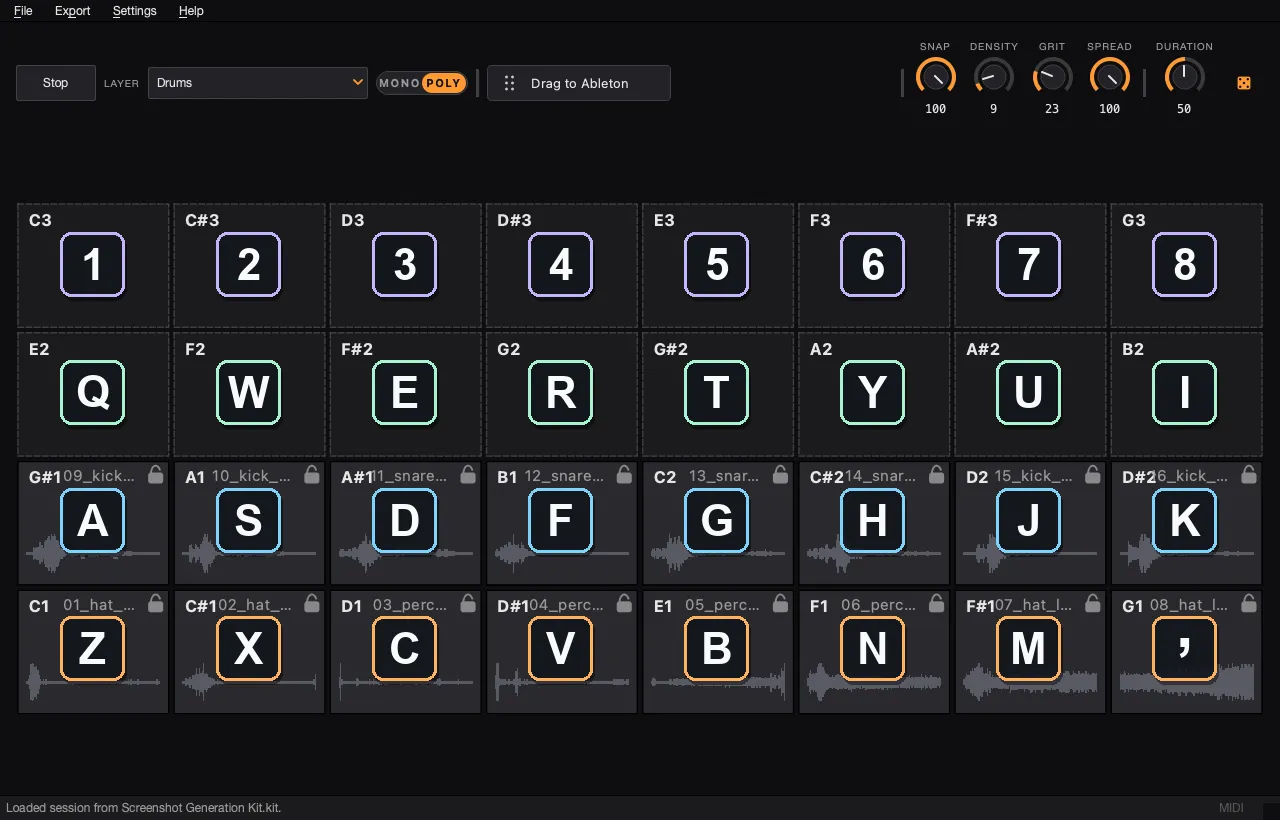Trigger the C#3 pad key 2
The width and height of the screenshot is (1280, 820).
point(249,265)
